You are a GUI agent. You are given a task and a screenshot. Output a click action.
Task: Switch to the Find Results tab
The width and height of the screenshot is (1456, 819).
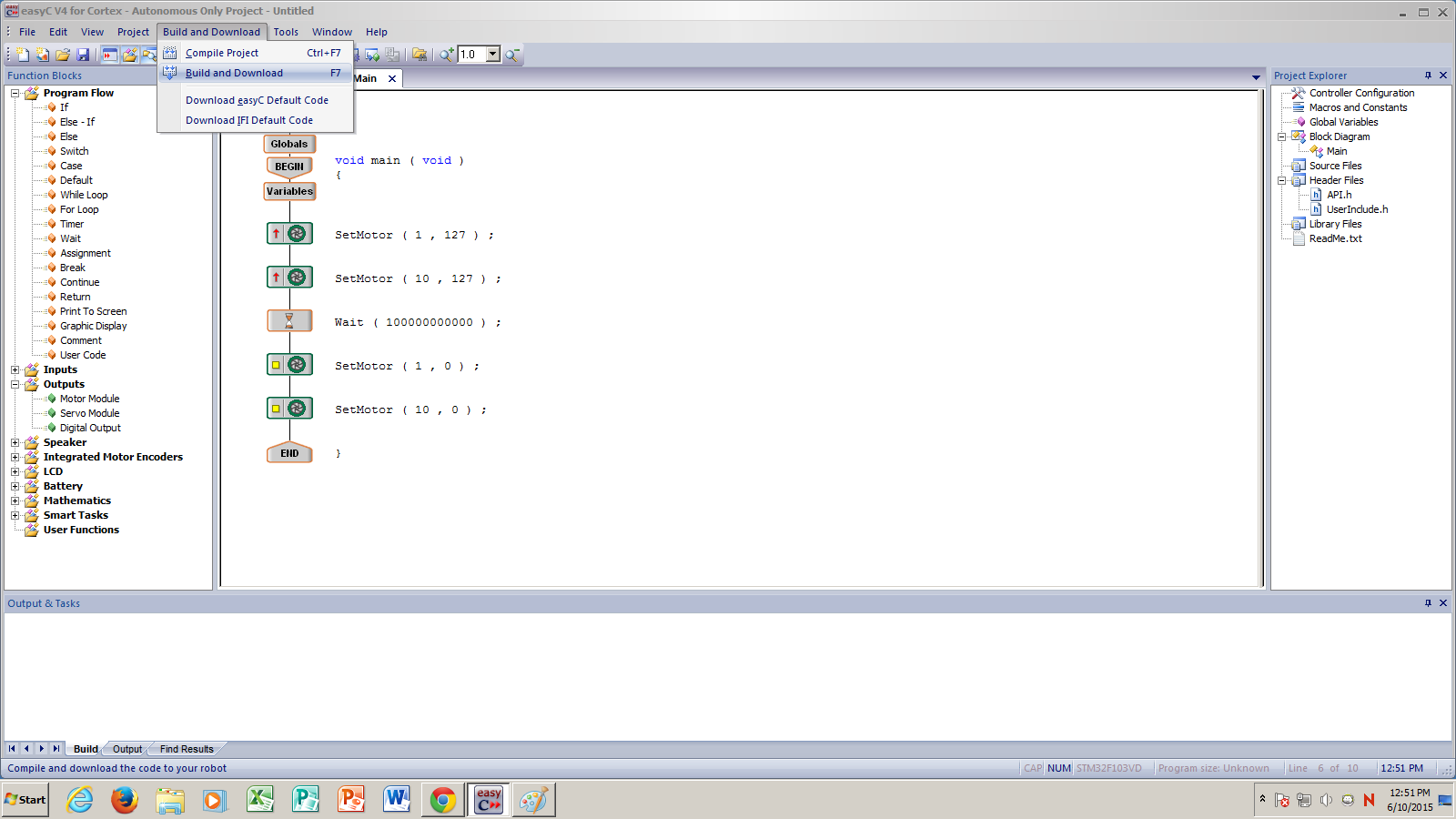pos(187,749)
